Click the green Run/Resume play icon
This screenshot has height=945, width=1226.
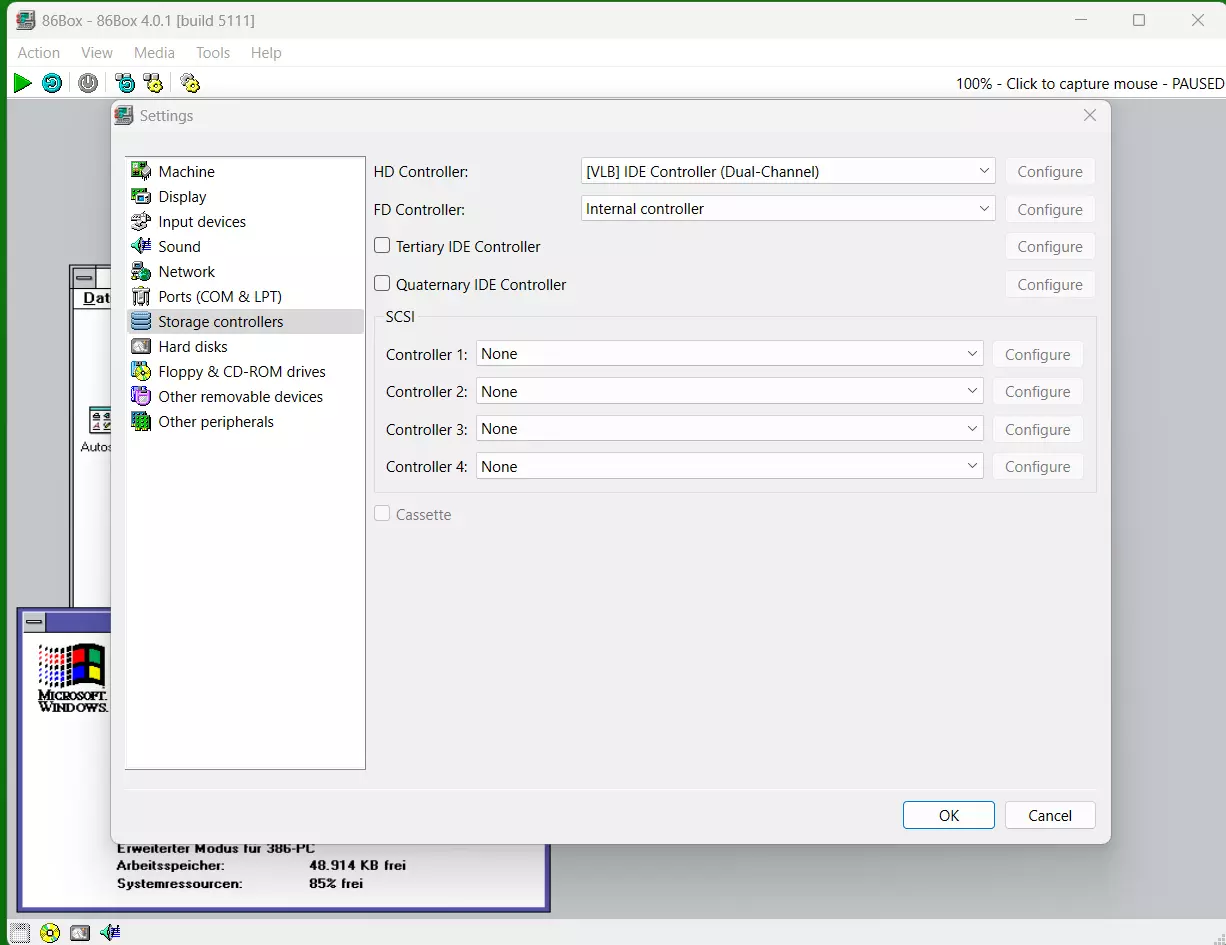22,84
